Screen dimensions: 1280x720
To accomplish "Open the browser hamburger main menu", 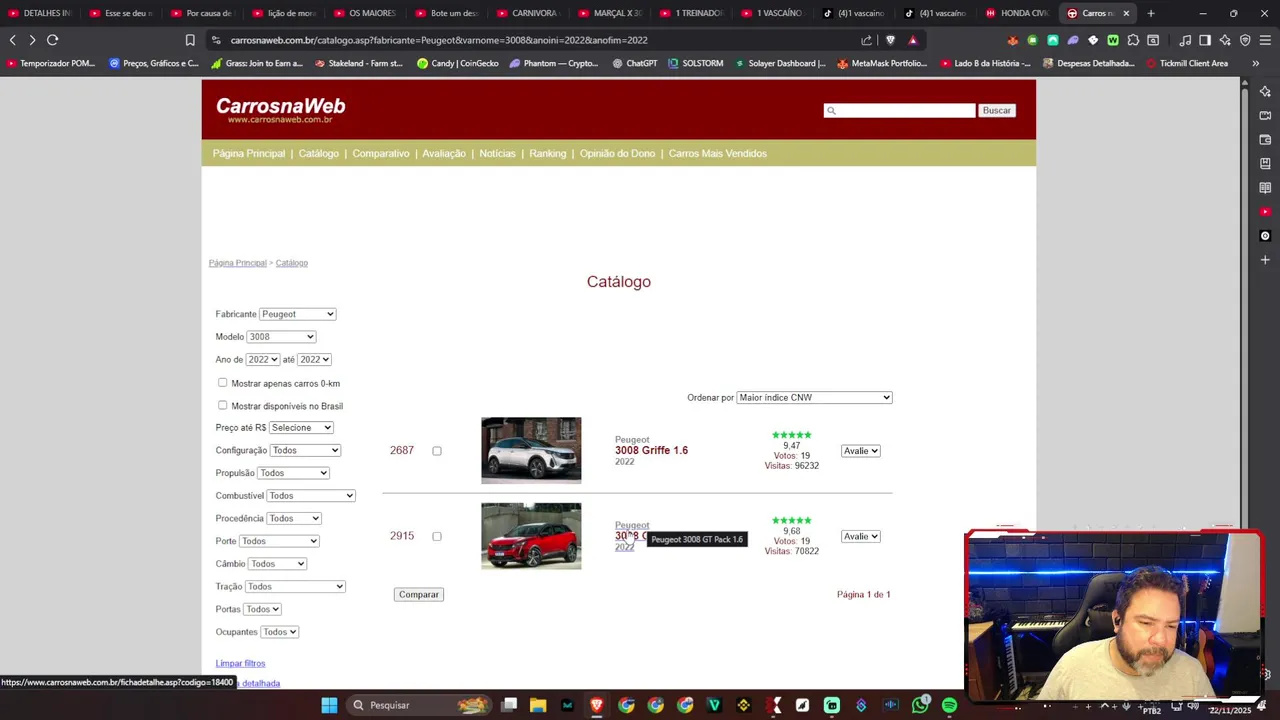I will pos(1266,40).
